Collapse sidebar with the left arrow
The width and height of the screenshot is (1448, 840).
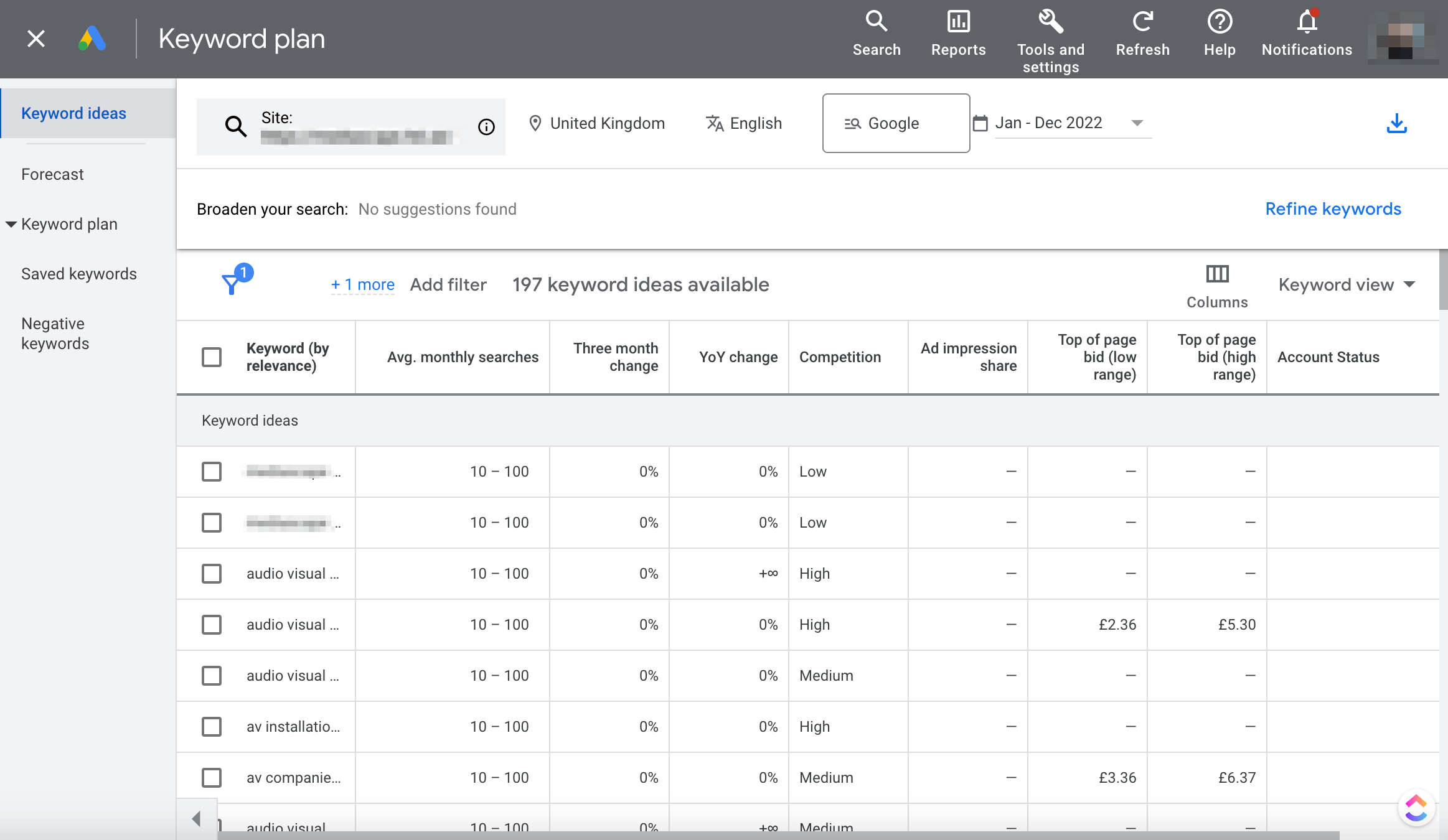click(x=197, y=819)
